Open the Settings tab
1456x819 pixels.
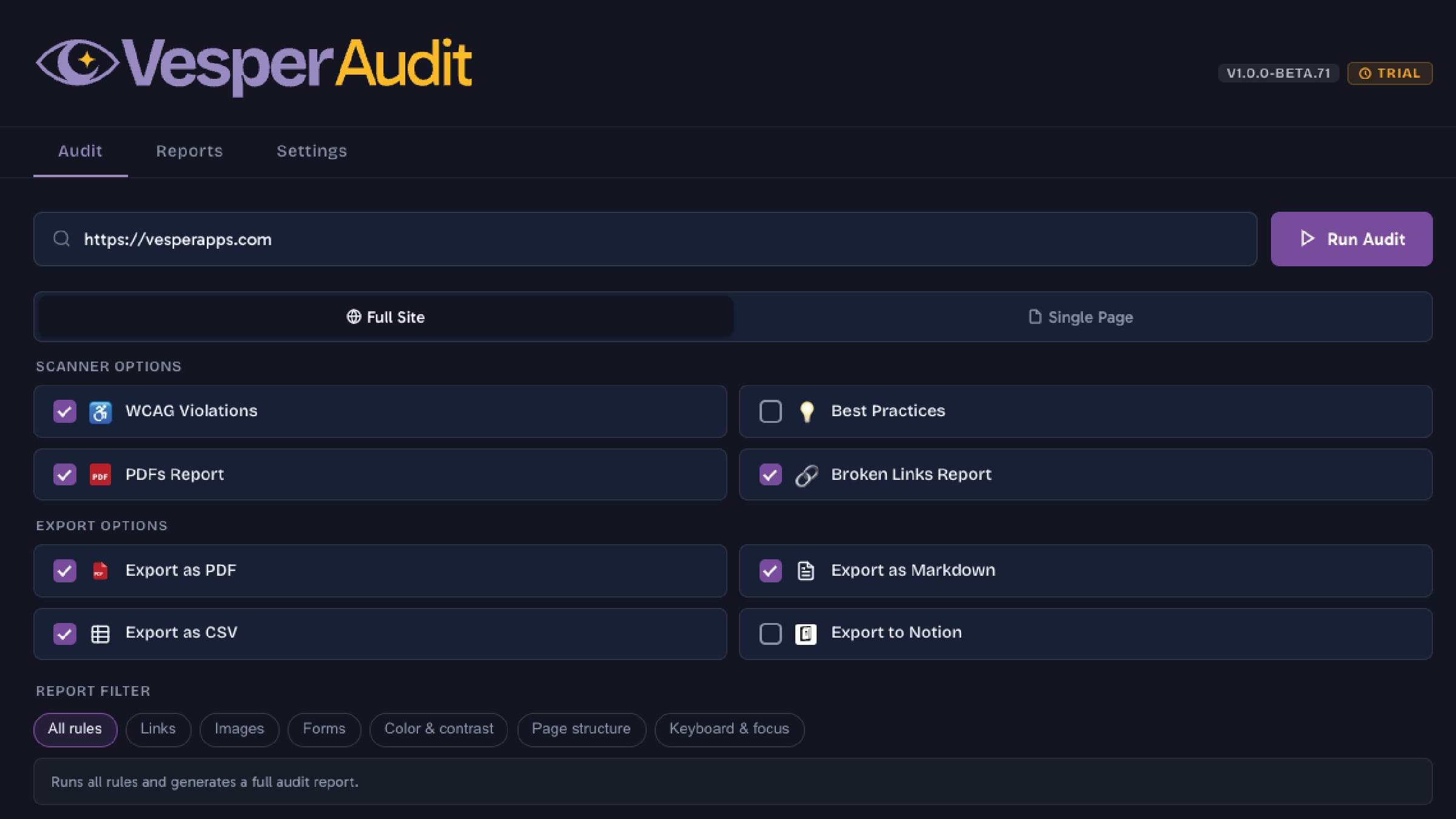312,151
